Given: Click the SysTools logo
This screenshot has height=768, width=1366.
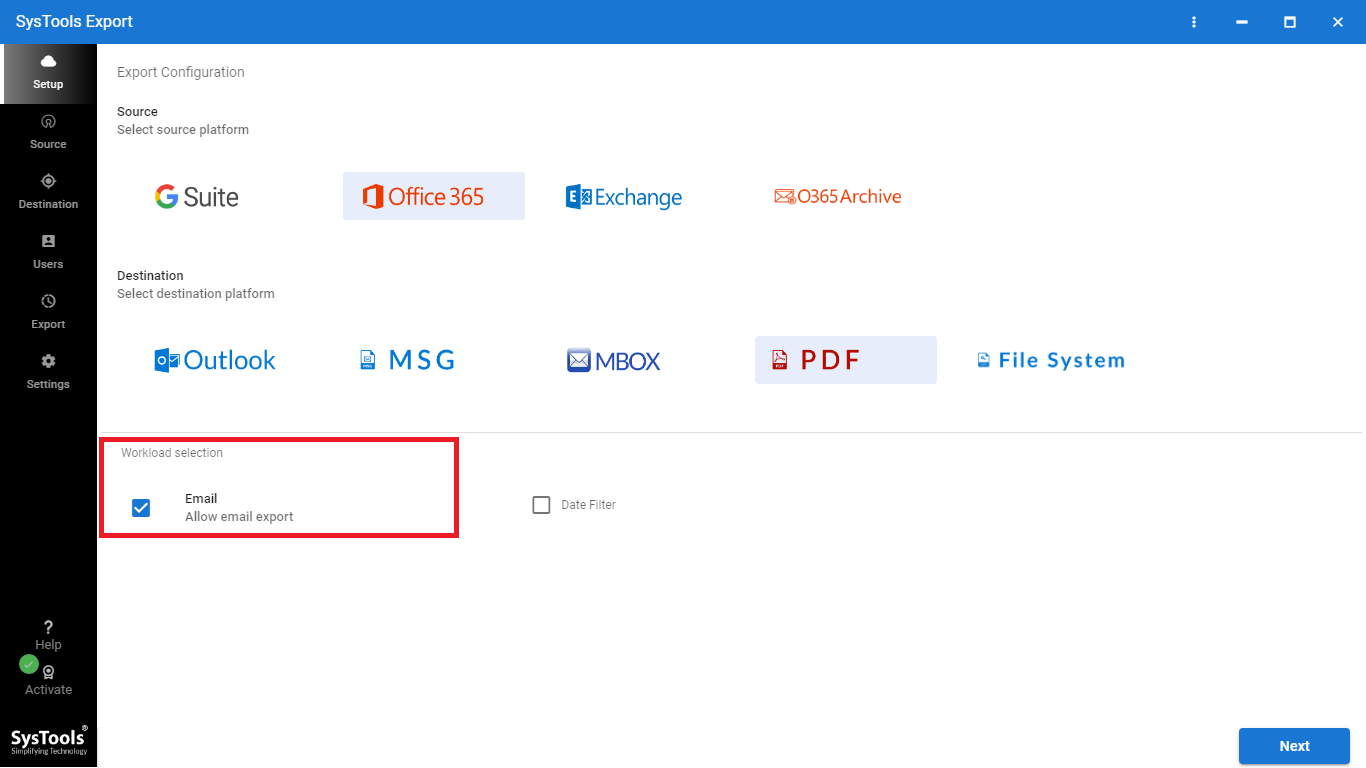Looking at the screenshot, I should pos(49,740).
